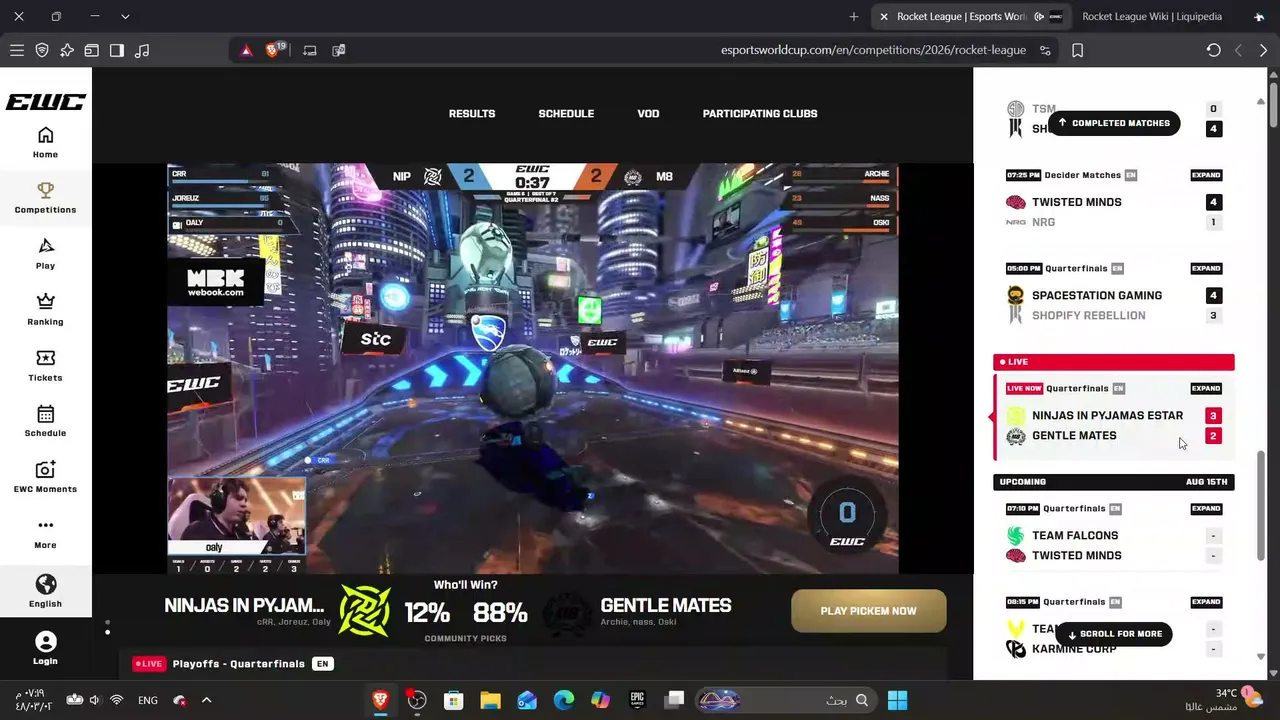Open File Explorer from taskbar
This screenshot has width=1280, height=720.
(x=490, y=700)
